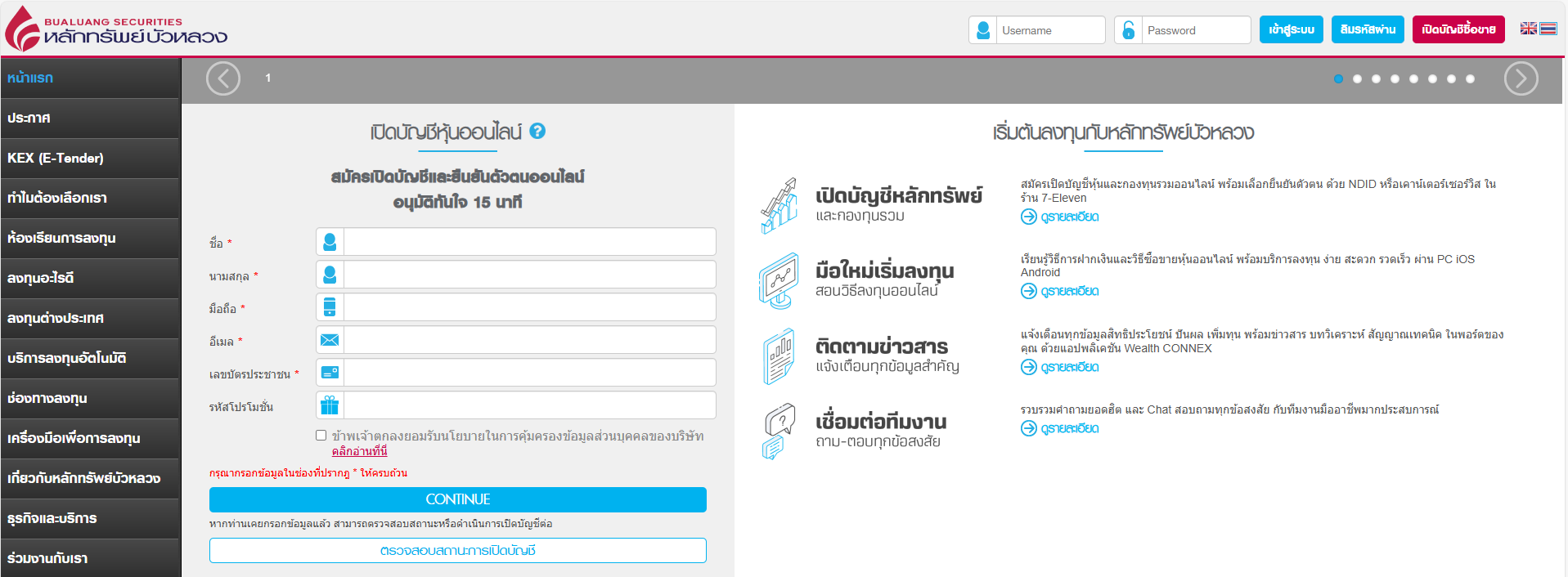The height and width of the screenshot is (577, 1568).
Task: Click arrow icon under เชื่อมต่อทีมงาน description
Action: pyautogui.click(x=1029, y=428)
